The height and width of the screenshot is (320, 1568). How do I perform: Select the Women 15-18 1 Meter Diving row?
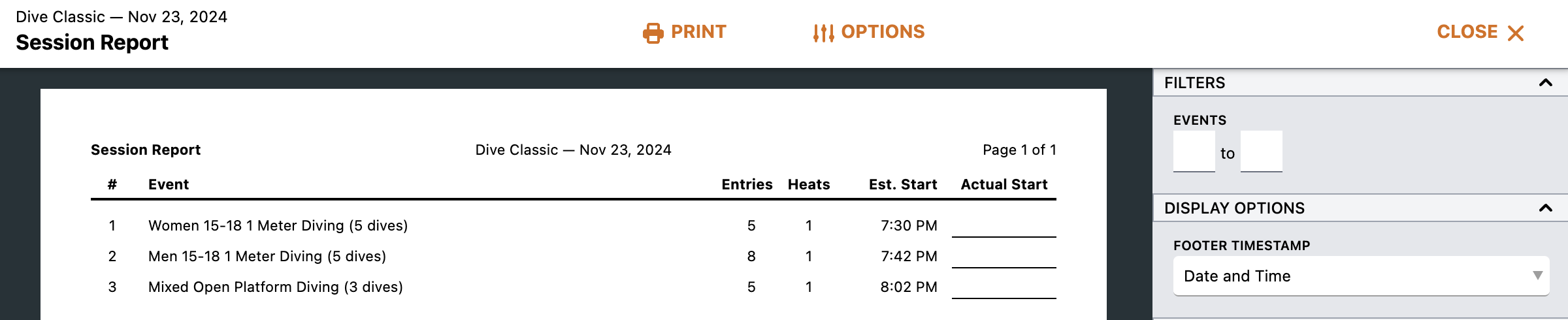click(278, 226)
